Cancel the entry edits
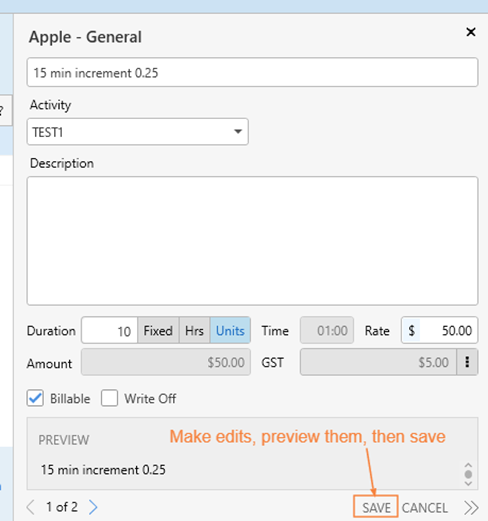The image size is (488, 521). point(425,508)
